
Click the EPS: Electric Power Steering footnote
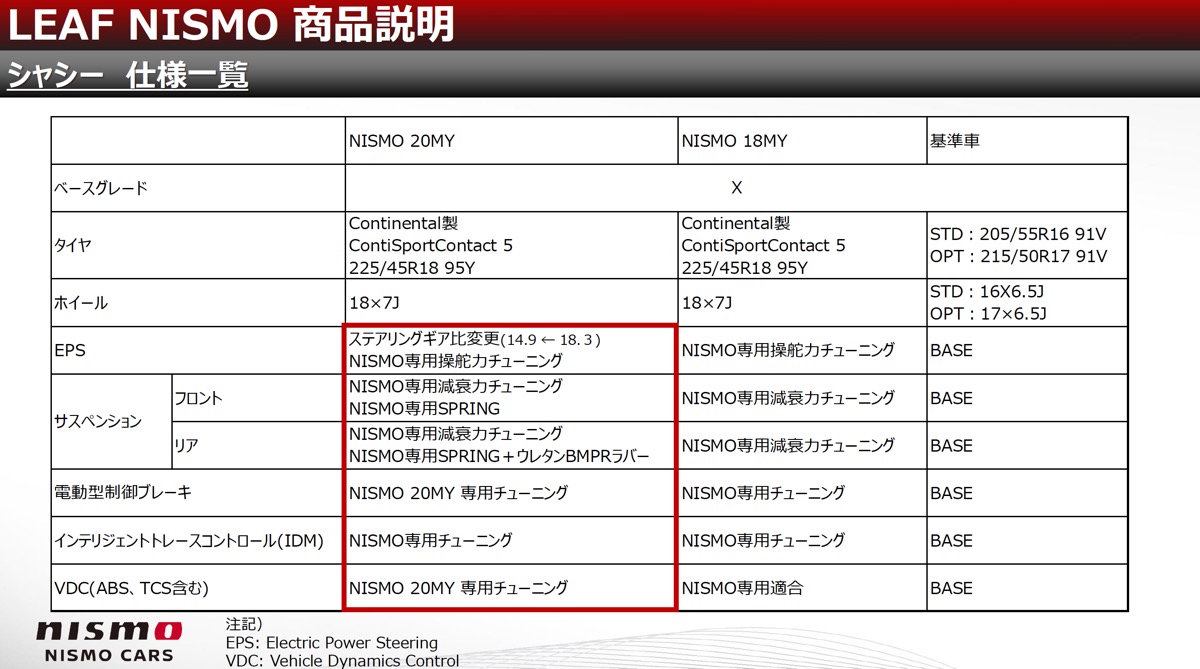click(x=331, y=643)
